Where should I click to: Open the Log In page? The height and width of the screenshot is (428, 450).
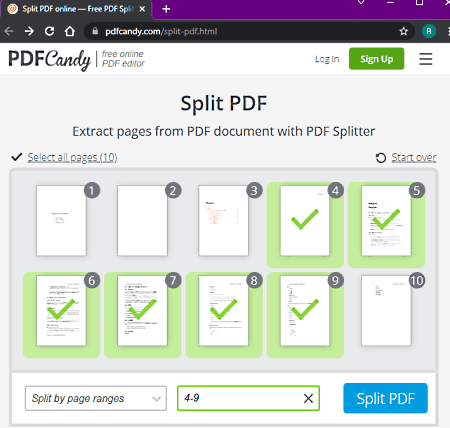327,59
